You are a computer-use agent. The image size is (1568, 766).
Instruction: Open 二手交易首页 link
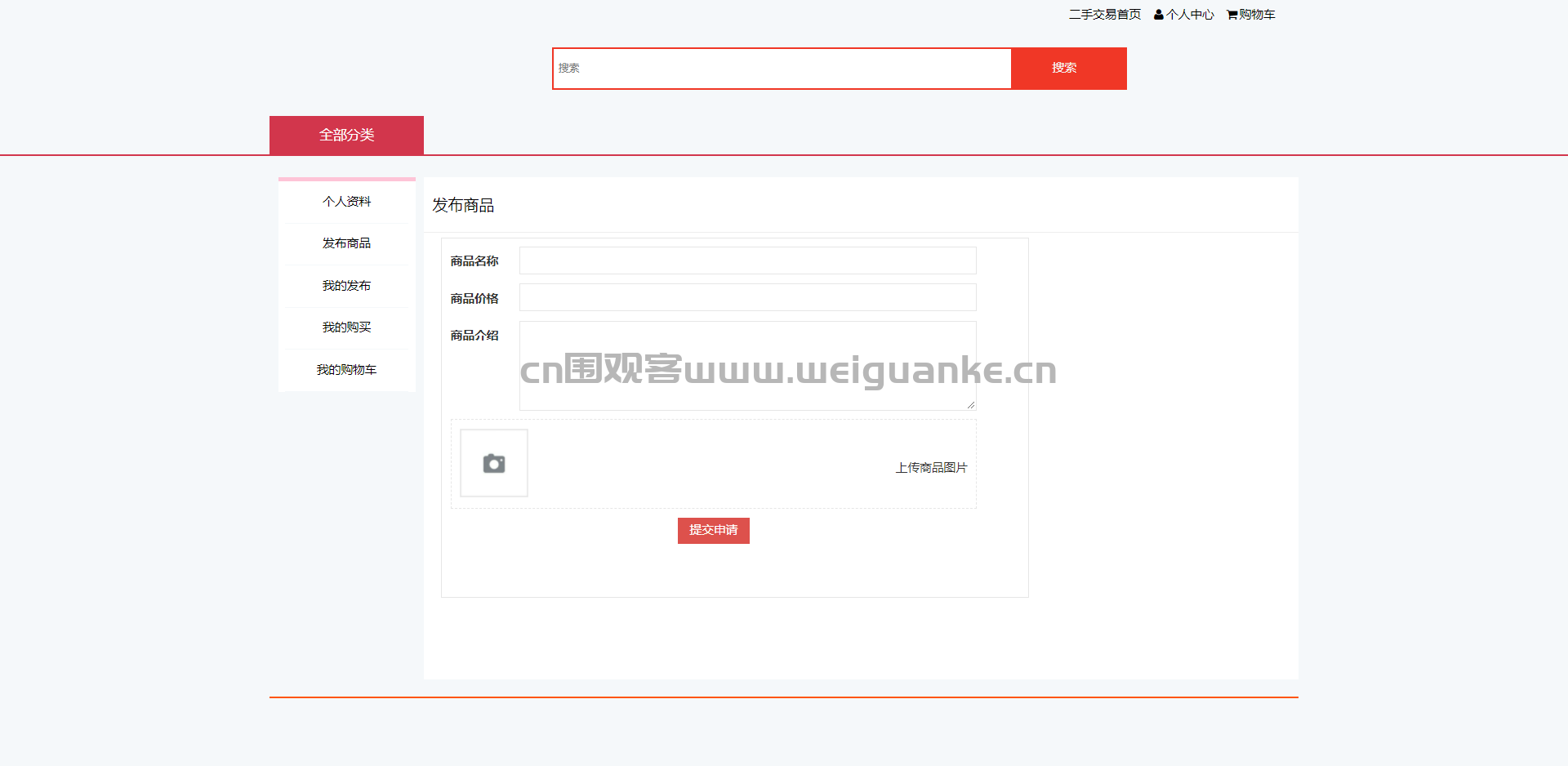(x=1105, y=15)
